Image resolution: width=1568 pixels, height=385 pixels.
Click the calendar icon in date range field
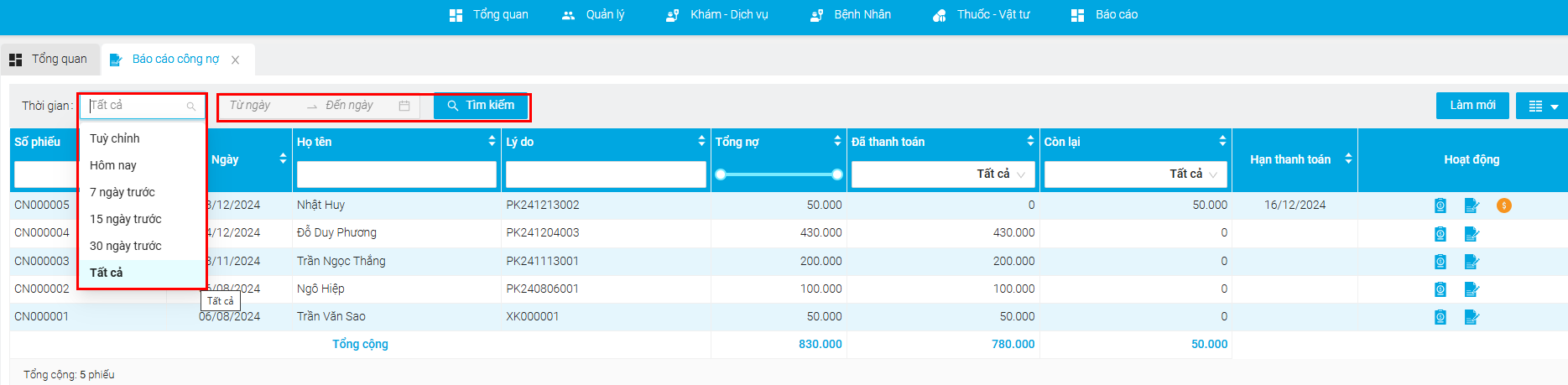tap(404, 106)
